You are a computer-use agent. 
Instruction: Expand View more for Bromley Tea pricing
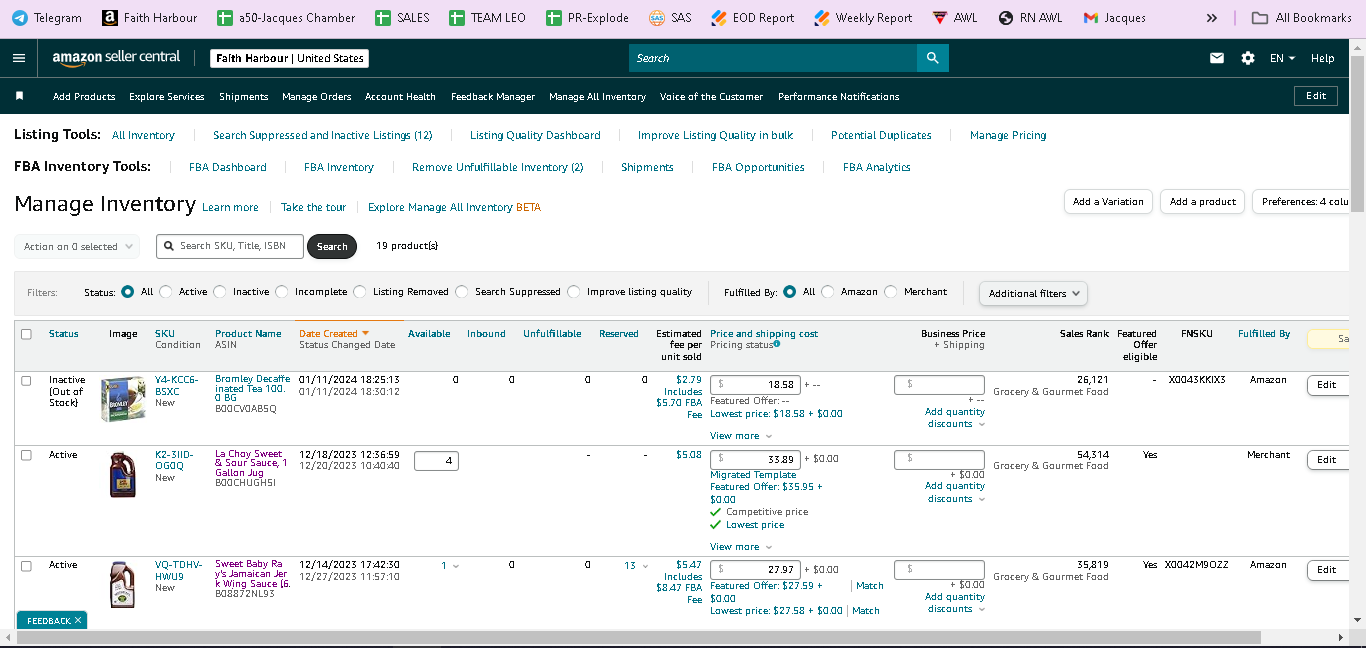(x=740, y=436)
